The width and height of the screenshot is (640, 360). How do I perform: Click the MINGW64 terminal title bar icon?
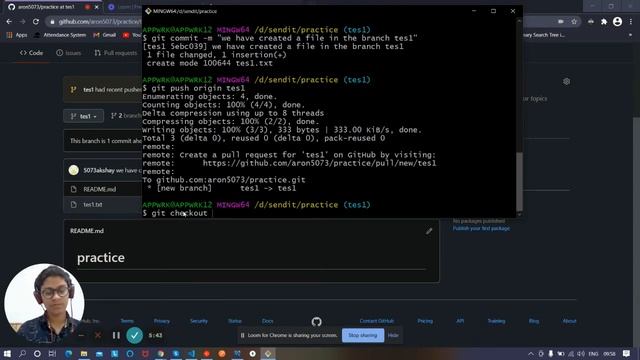148,11
